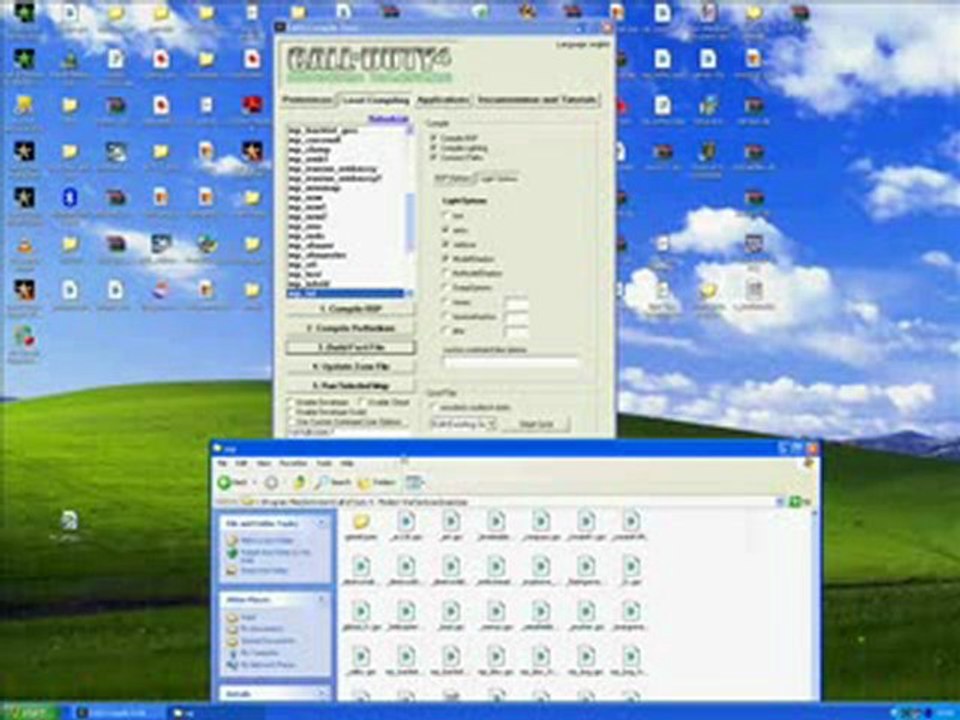The height and width of the screenshot is (720, 960).
Task: Toggle the Compile Lighting checkbox
Action: tap(434, 148)
